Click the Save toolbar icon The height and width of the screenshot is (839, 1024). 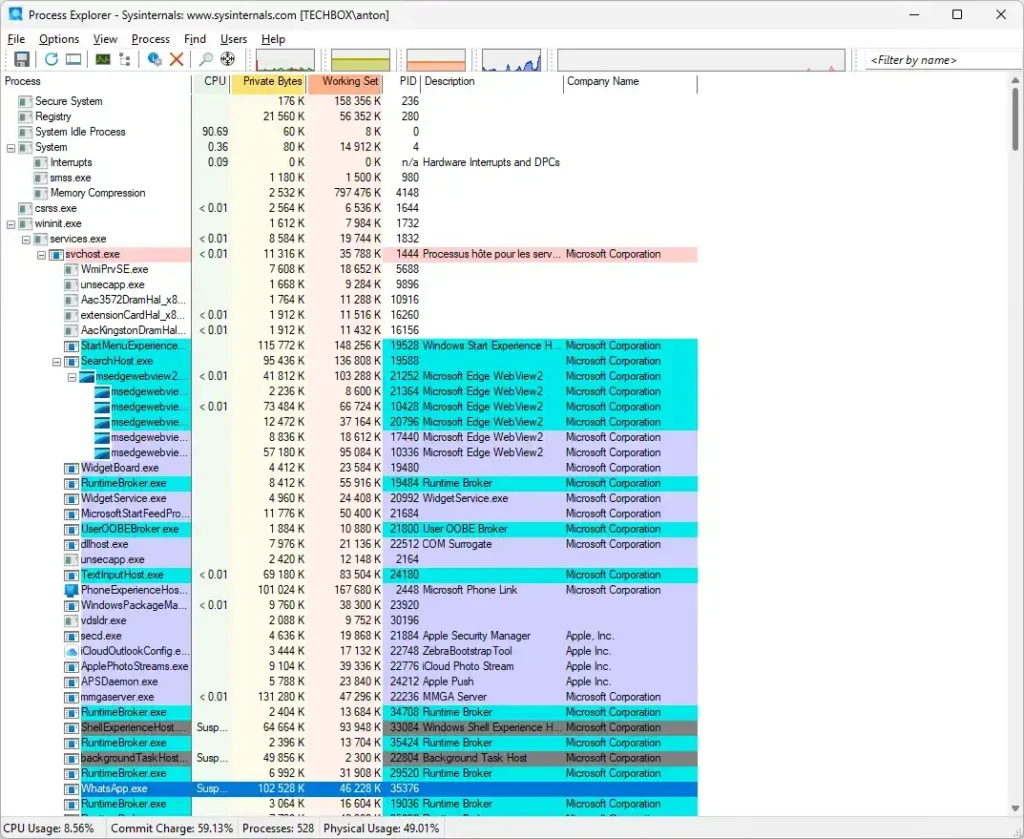tap(21, 60)
